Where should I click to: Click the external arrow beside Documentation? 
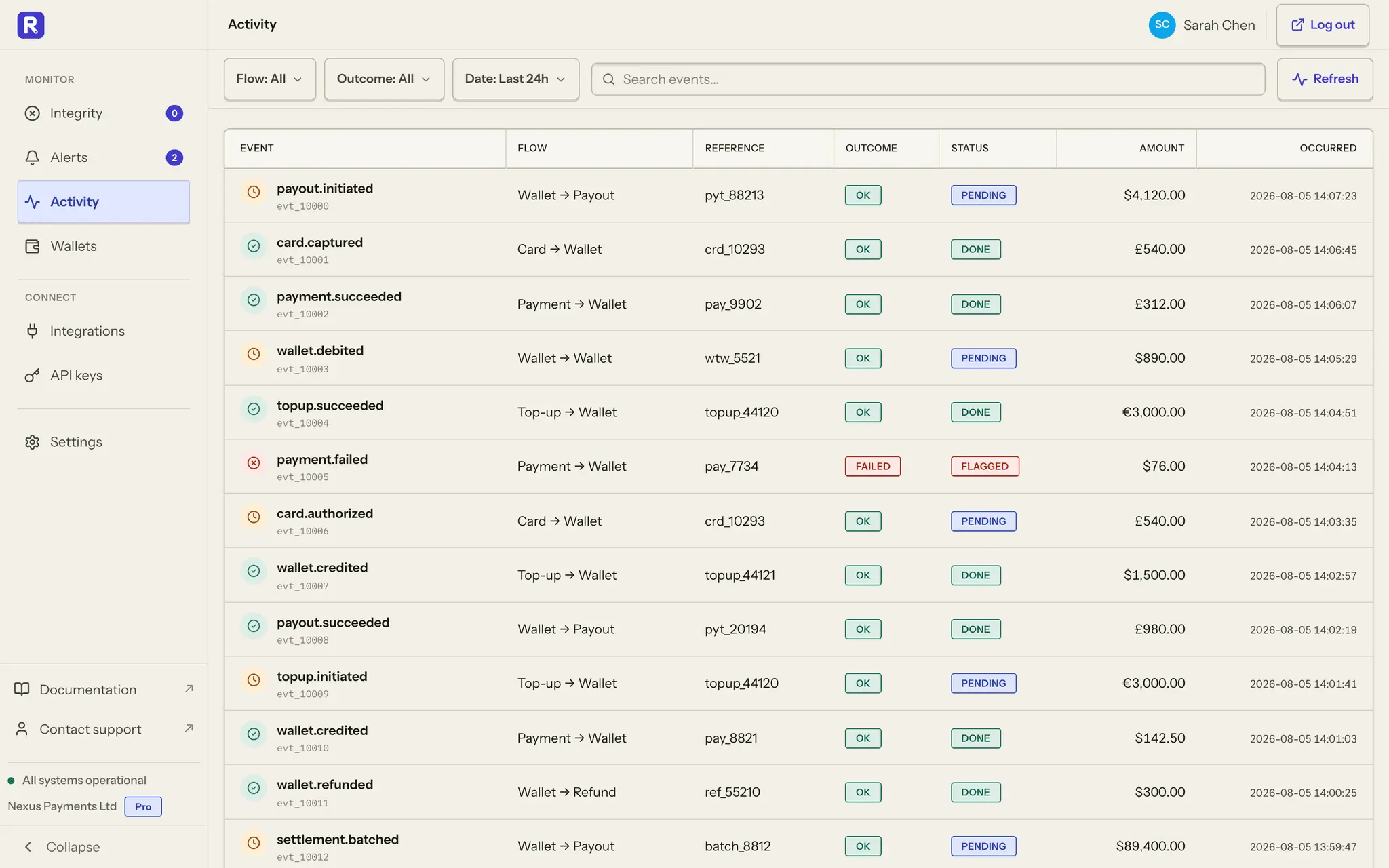[x=189, y=688]
